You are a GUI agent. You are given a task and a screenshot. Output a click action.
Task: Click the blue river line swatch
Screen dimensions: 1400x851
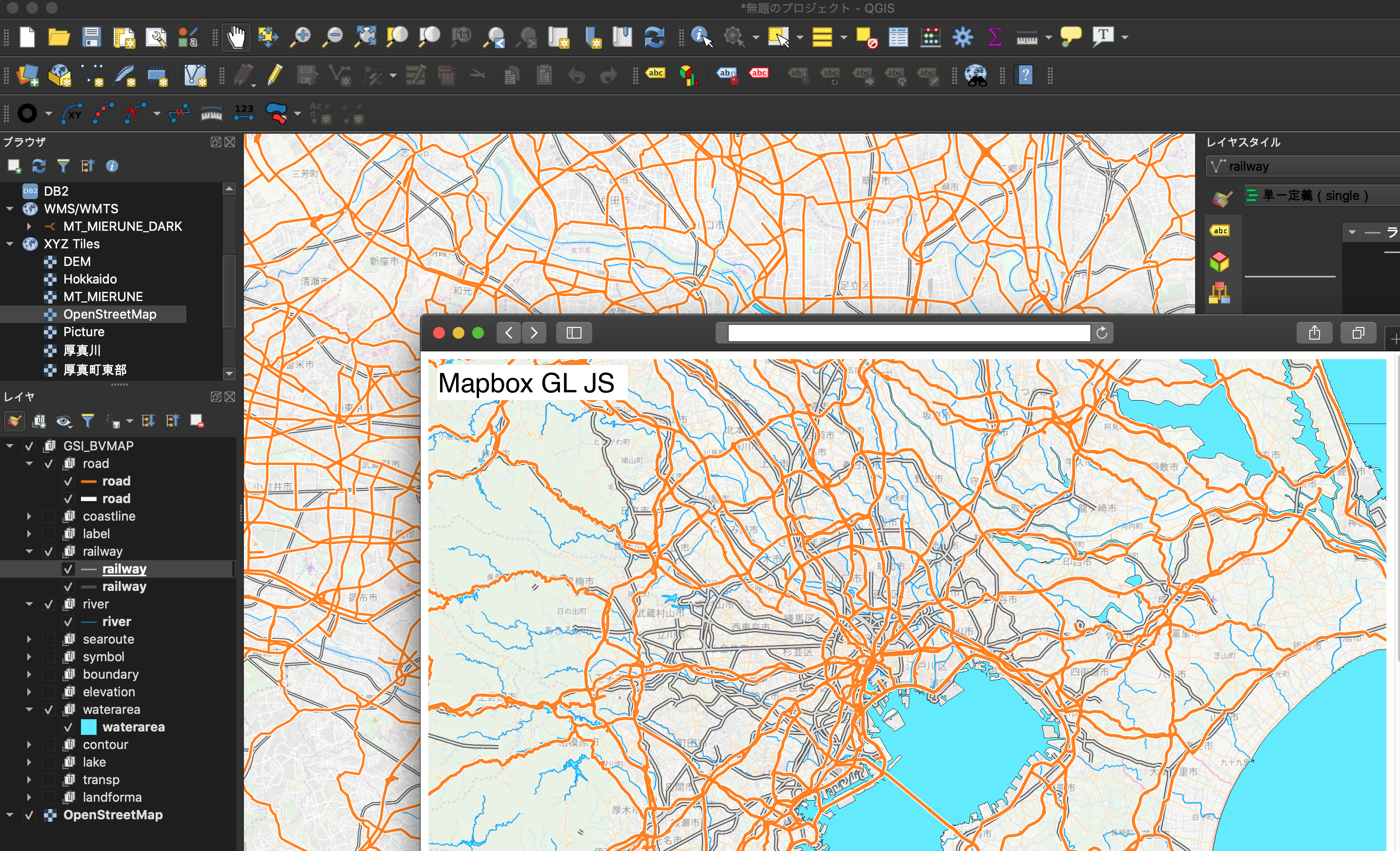[89, 622]
